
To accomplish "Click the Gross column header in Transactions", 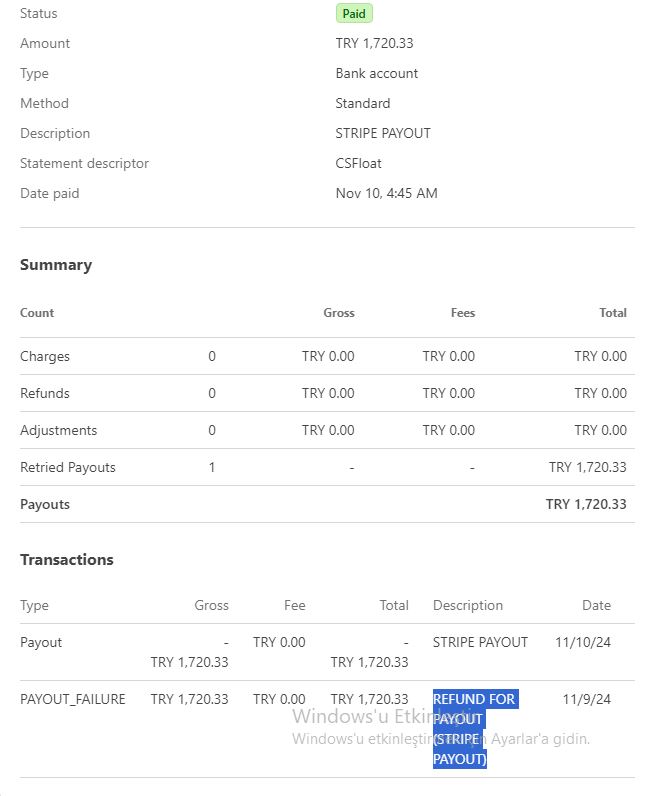I will tap(211, 605).
